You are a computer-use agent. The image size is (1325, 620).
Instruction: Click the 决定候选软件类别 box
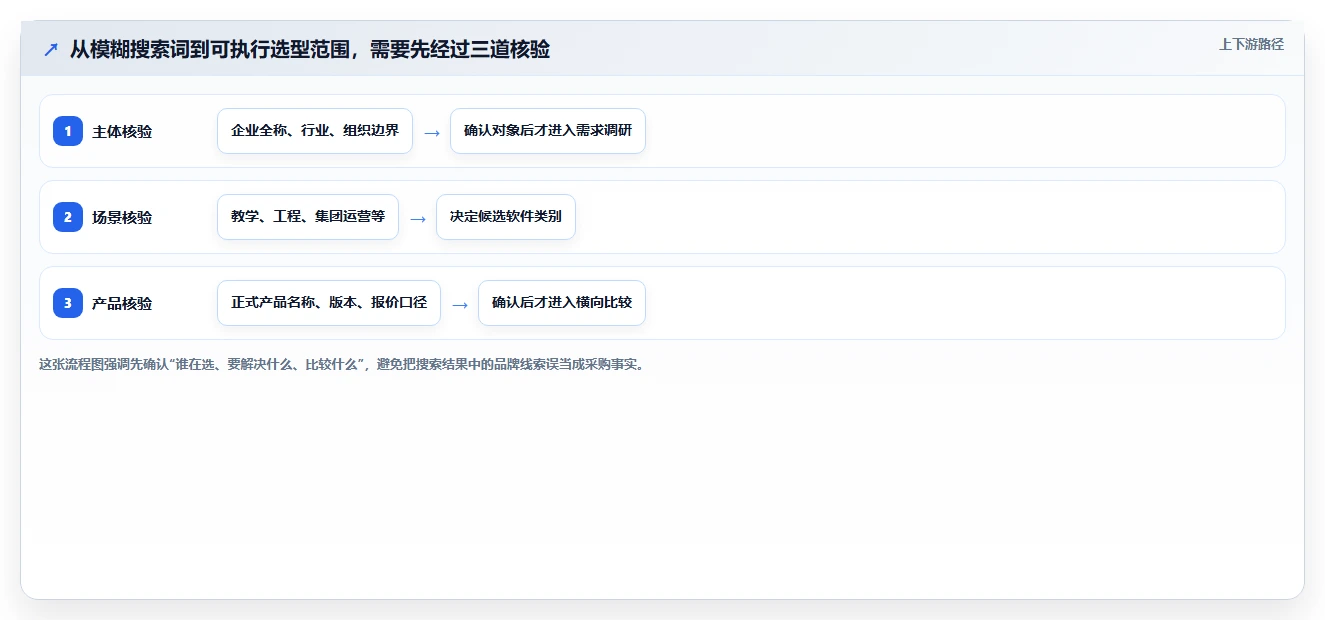tap(506, 217)
